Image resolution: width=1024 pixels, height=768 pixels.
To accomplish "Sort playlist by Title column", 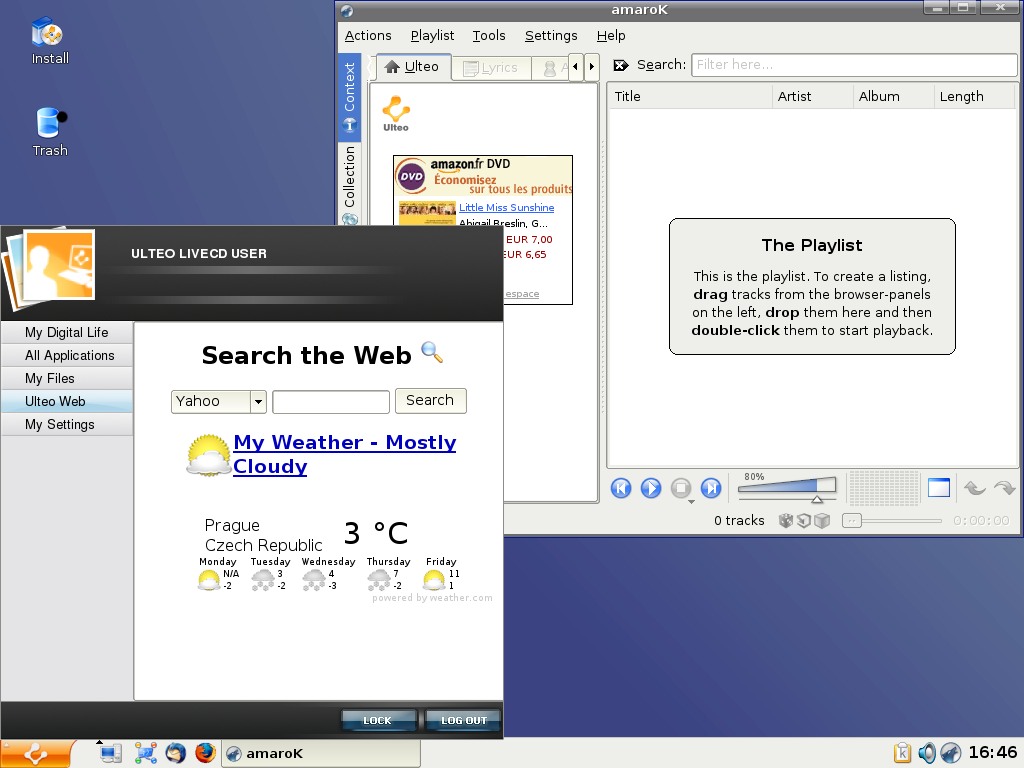I will coord(690,97).
